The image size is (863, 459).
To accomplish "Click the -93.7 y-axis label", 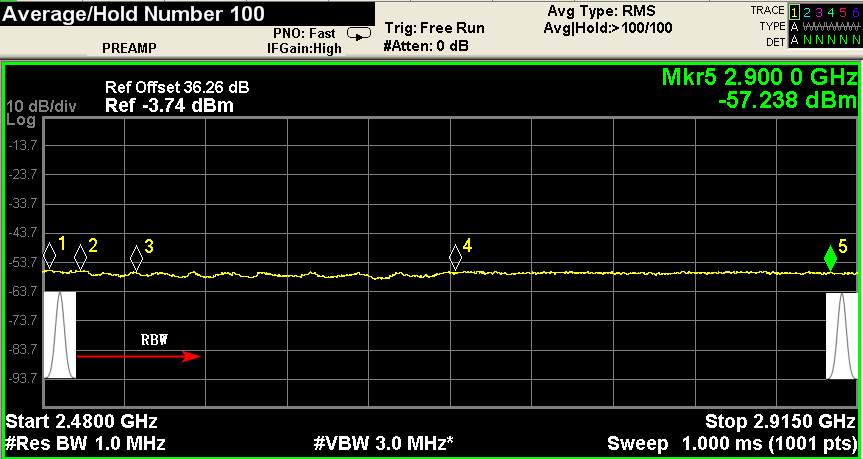I will click(24, 379).
